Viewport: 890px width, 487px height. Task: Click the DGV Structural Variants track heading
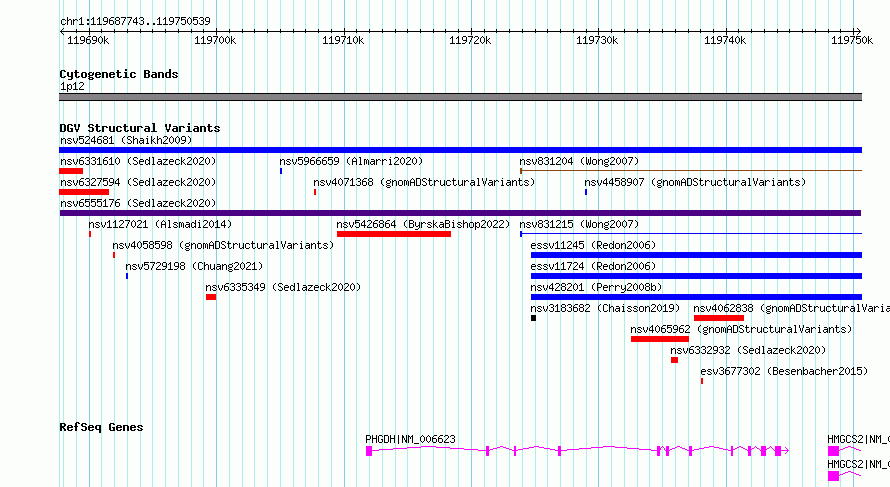[x=140, y=128]
